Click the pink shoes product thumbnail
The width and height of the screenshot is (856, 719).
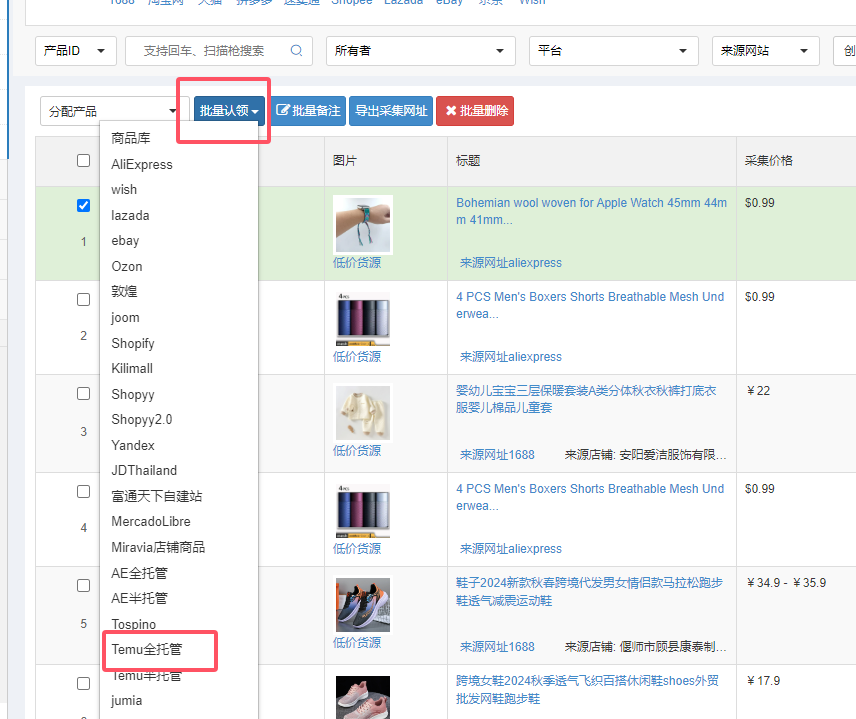(x=363, y=697)
